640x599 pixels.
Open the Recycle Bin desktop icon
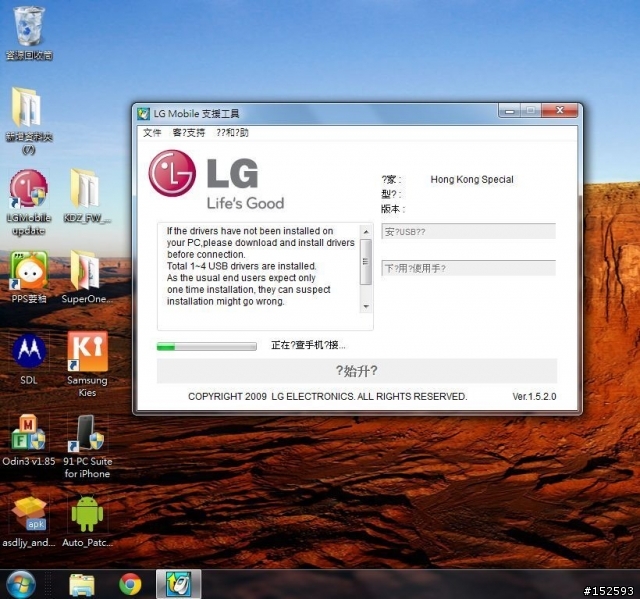[29, 27]
